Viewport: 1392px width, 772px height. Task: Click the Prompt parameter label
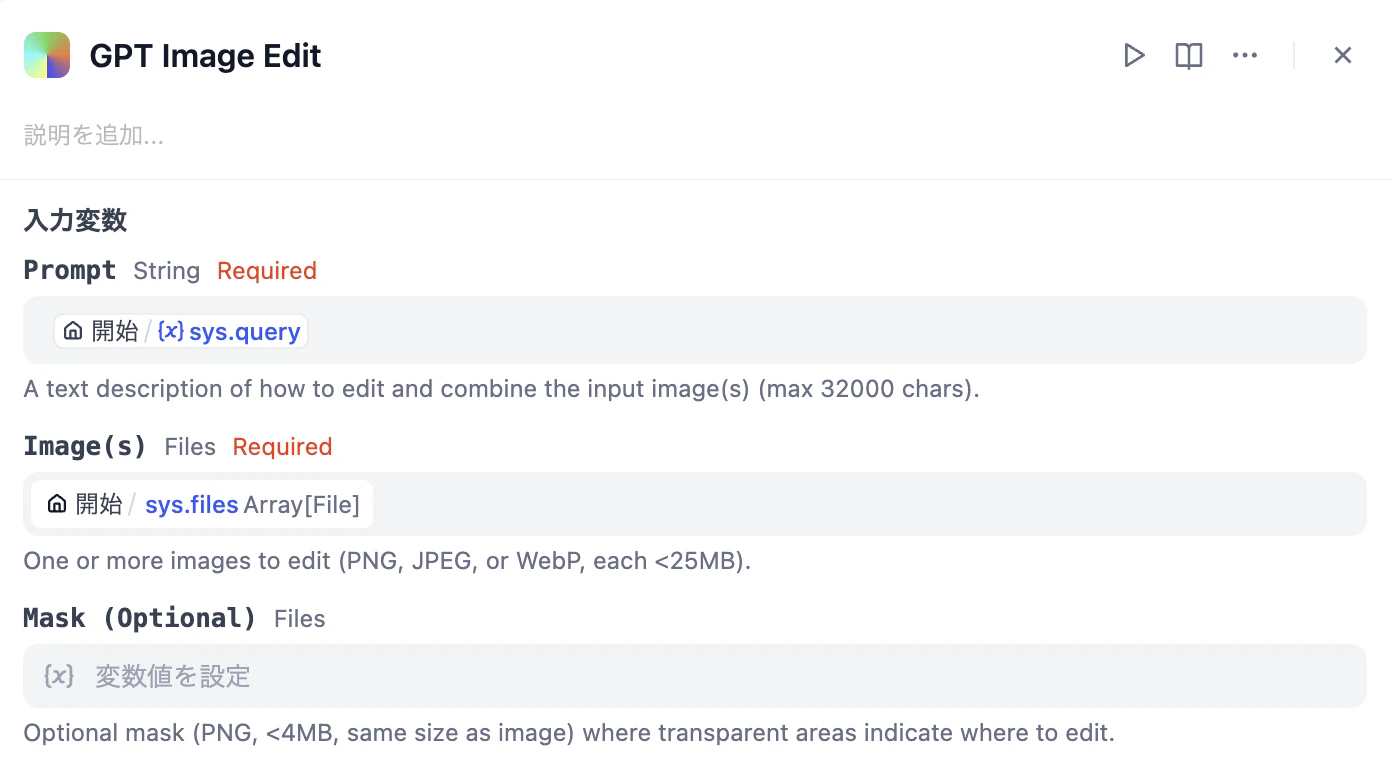[70, 270]
